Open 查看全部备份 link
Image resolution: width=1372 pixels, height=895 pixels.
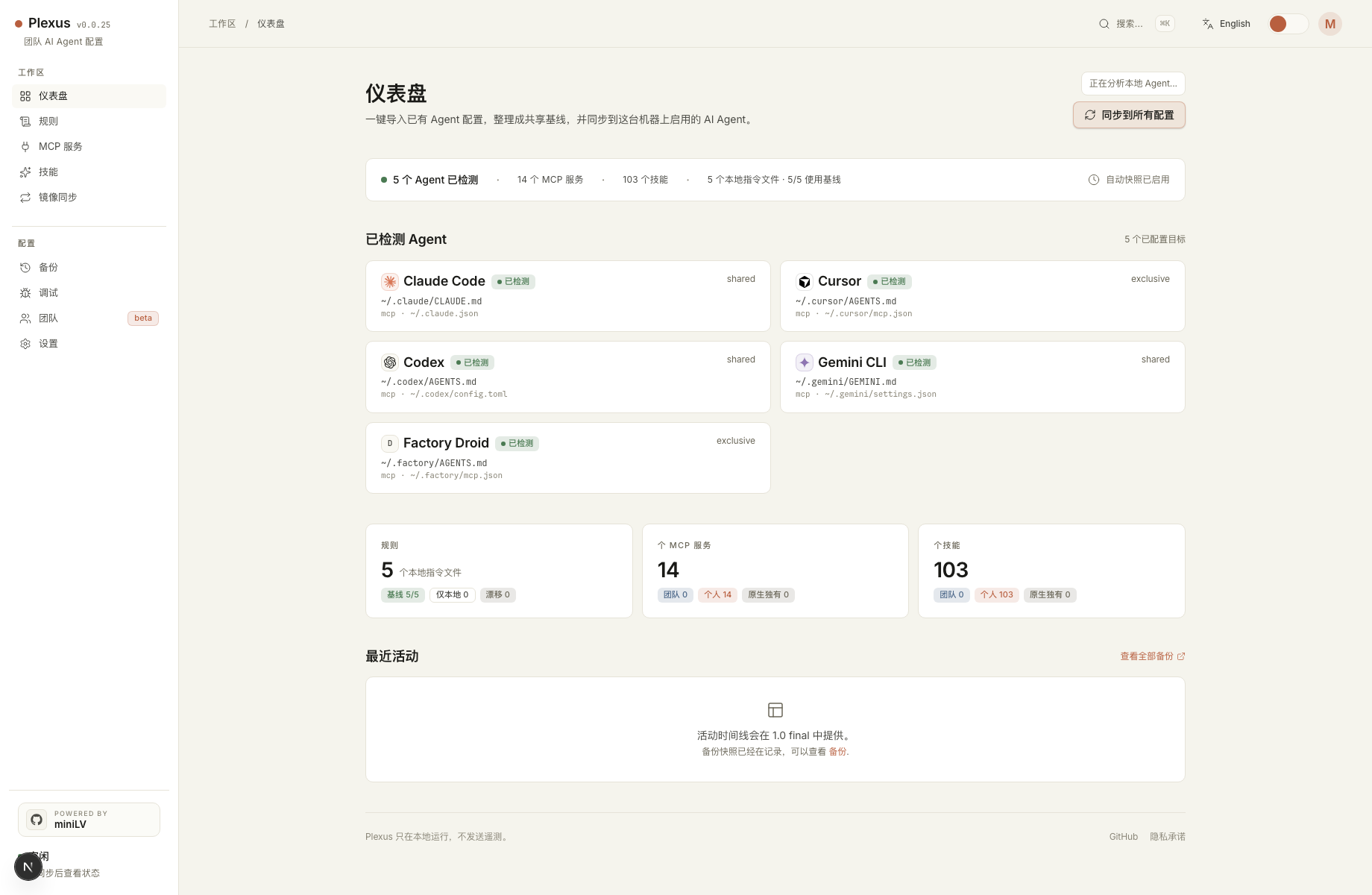(x=1153, y=656)
